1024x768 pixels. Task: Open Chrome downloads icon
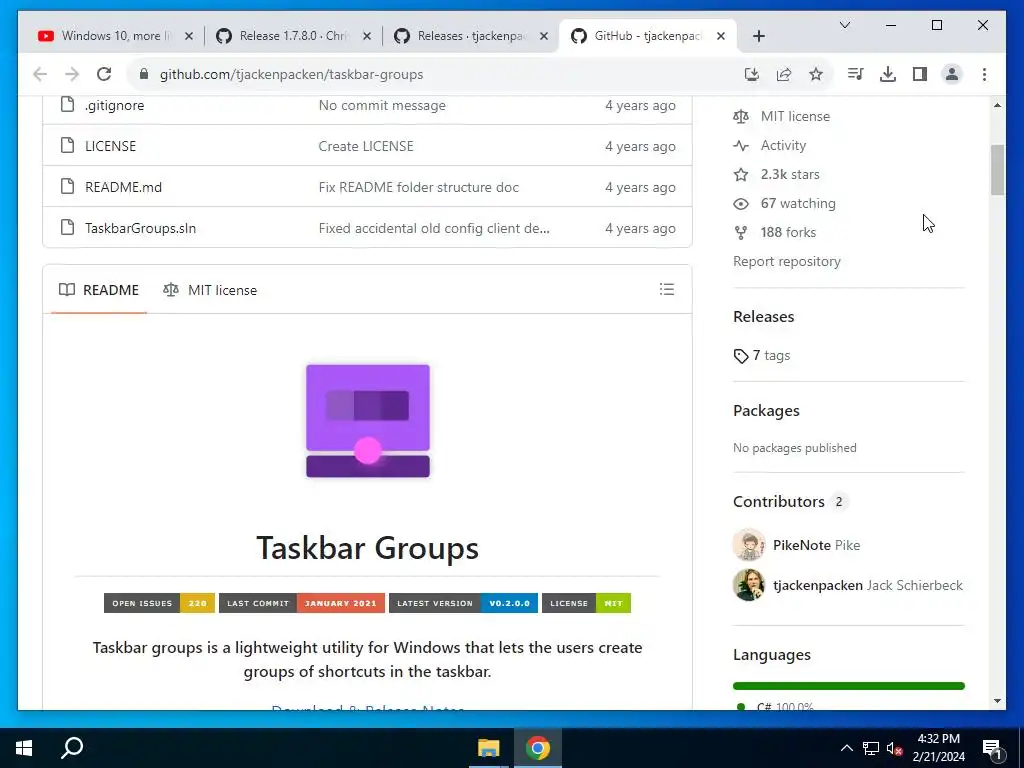pyautogui.click(x=888, y=74)
